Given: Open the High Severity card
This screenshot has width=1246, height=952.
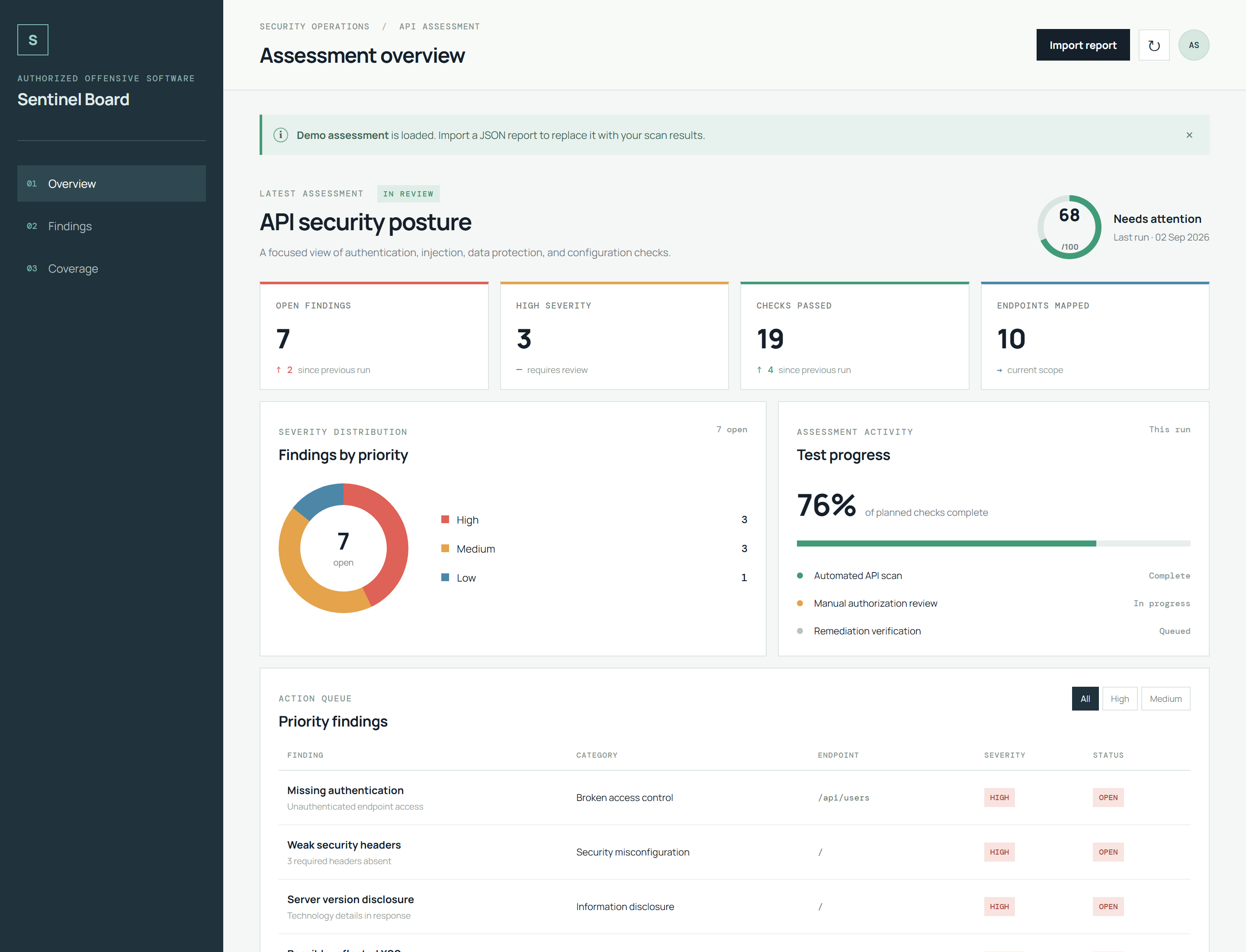Looking at the screenshot, I should pos(613,335).
